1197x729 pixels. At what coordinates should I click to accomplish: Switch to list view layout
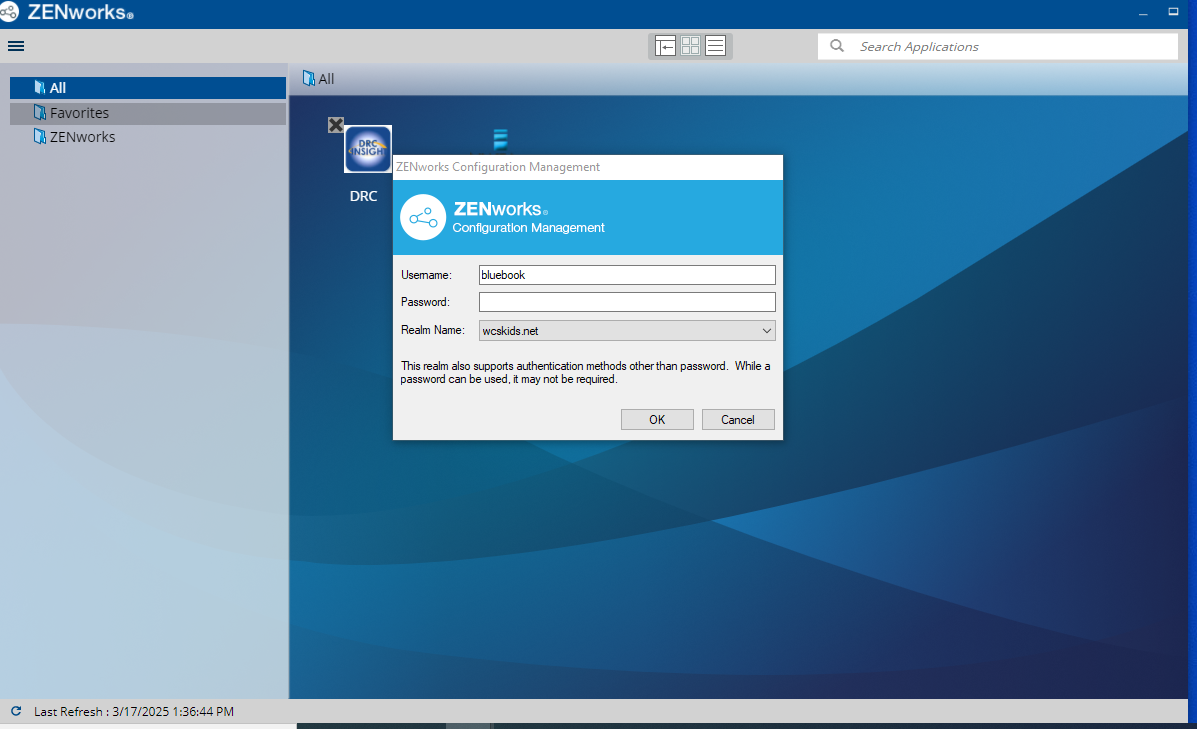(715, 46)
